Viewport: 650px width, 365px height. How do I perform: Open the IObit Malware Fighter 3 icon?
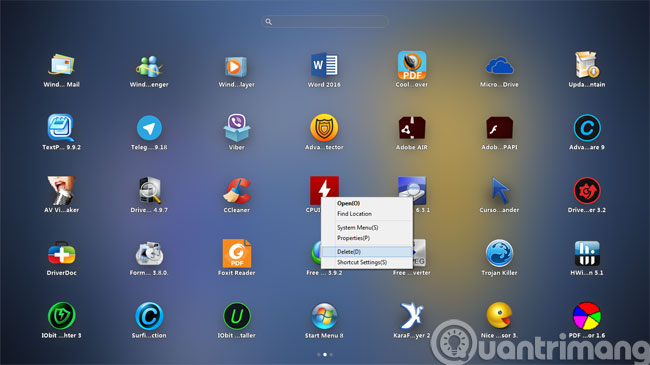(x=61, y=316)
